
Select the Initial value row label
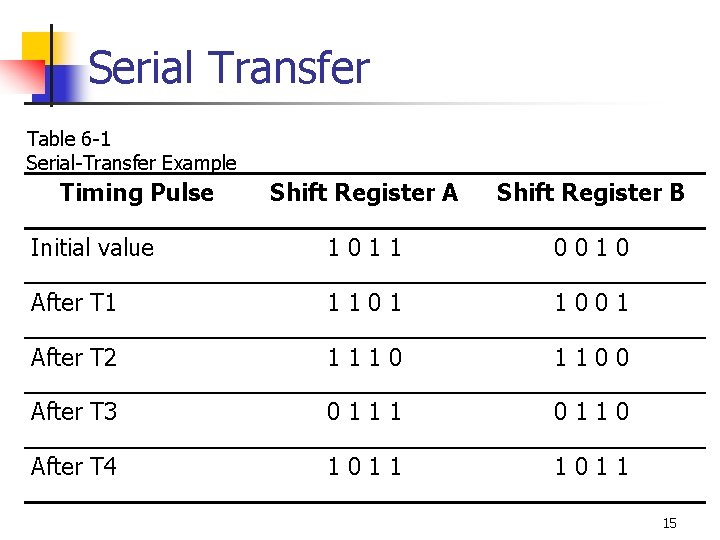(x=92, y=248)
